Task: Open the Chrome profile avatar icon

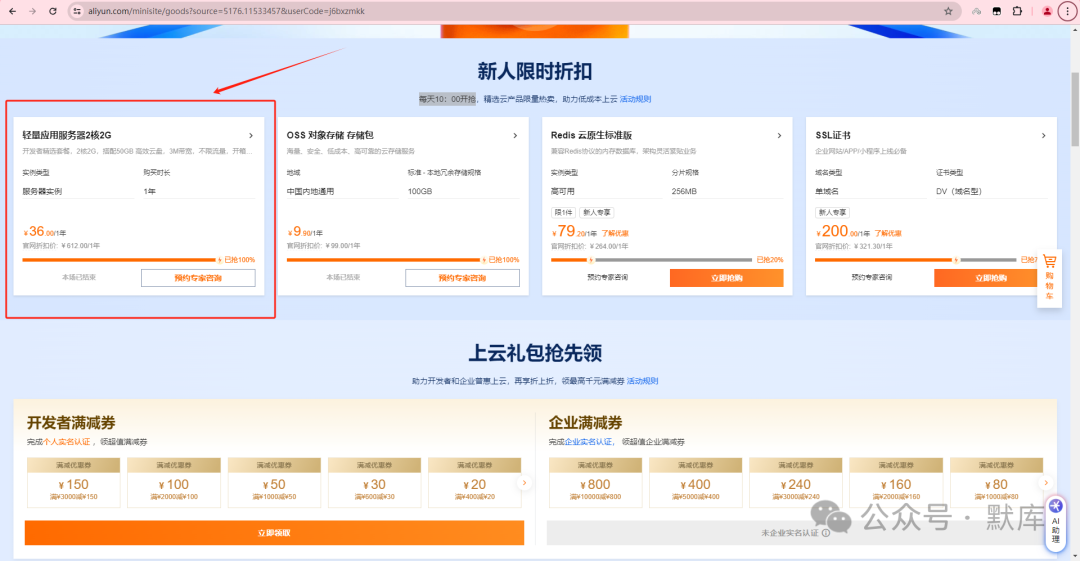Action: tap(1047, 11)
